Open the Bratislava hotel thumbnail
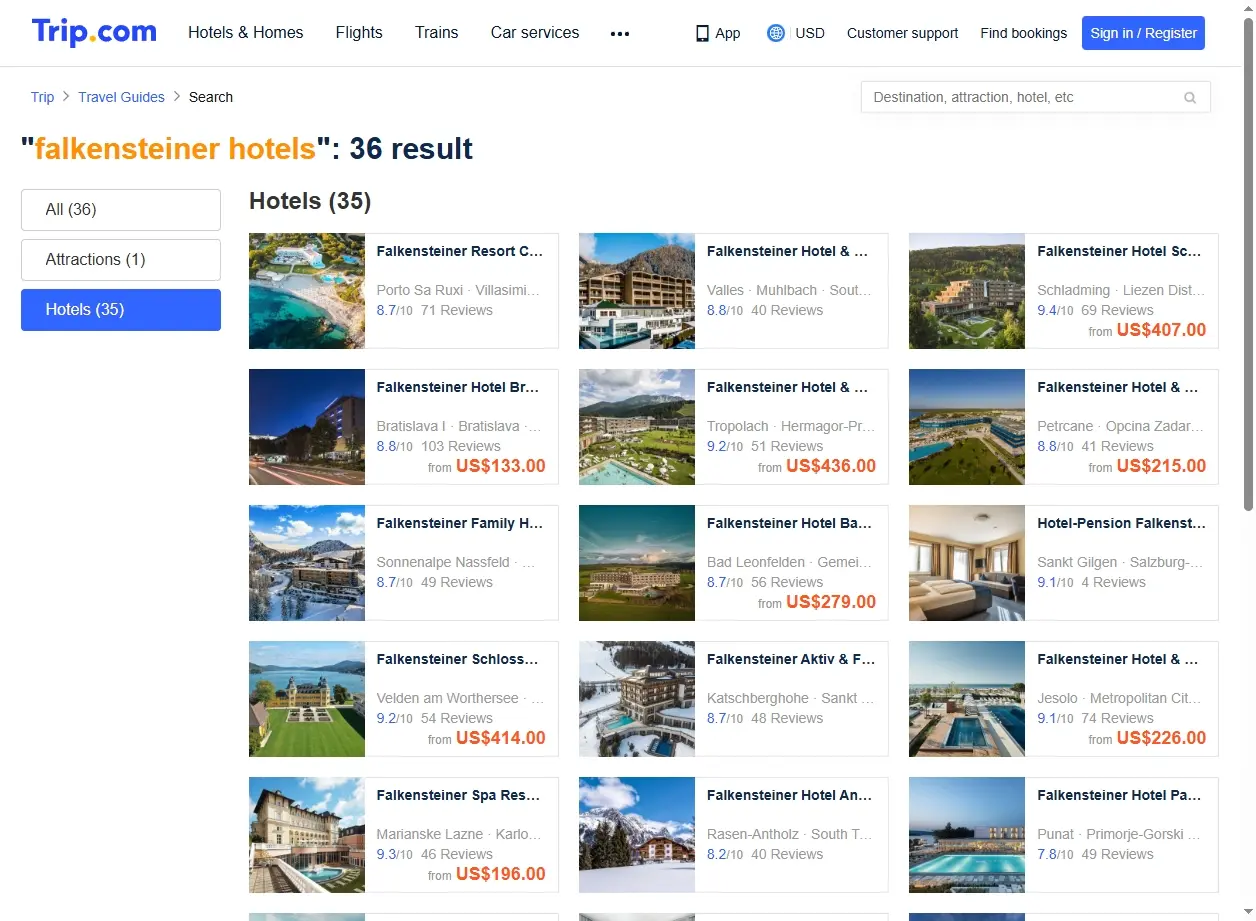Screen dimensions: 1256x921 click(307, 427)
